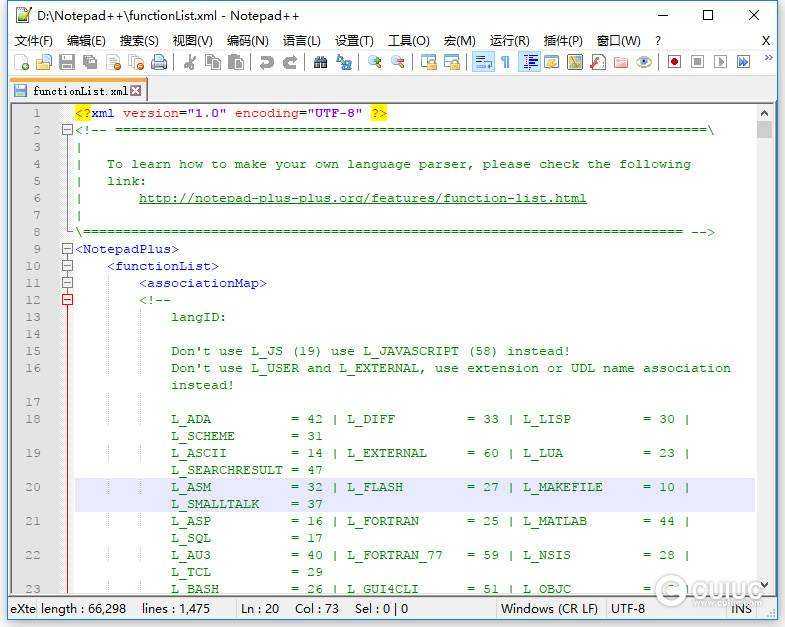This screenshot has width=785, height=627.
Task: Click the INS indicator in status bar
Action: 741,608
